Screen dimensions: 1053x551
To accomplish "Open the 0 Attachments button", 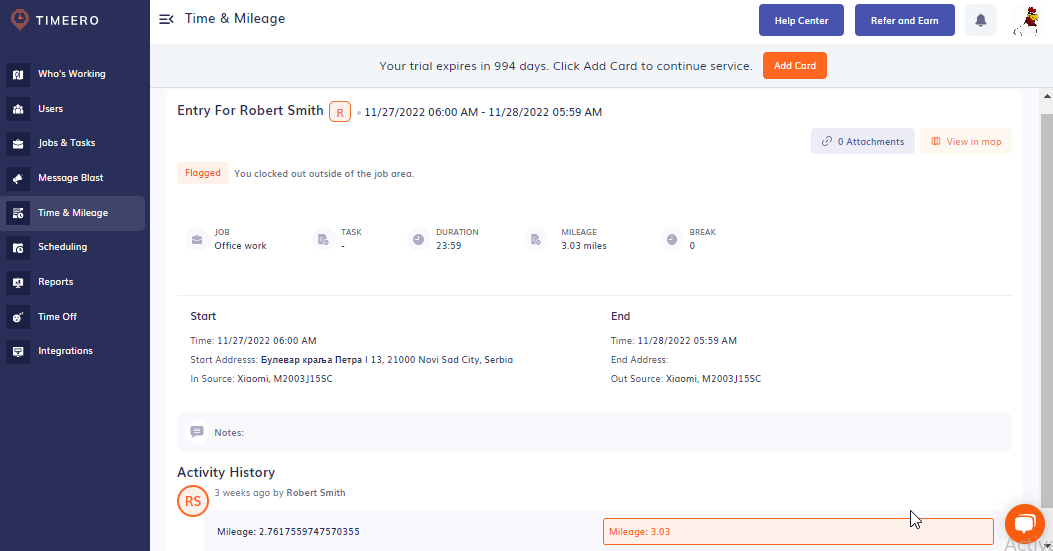I will coord(862,142).
